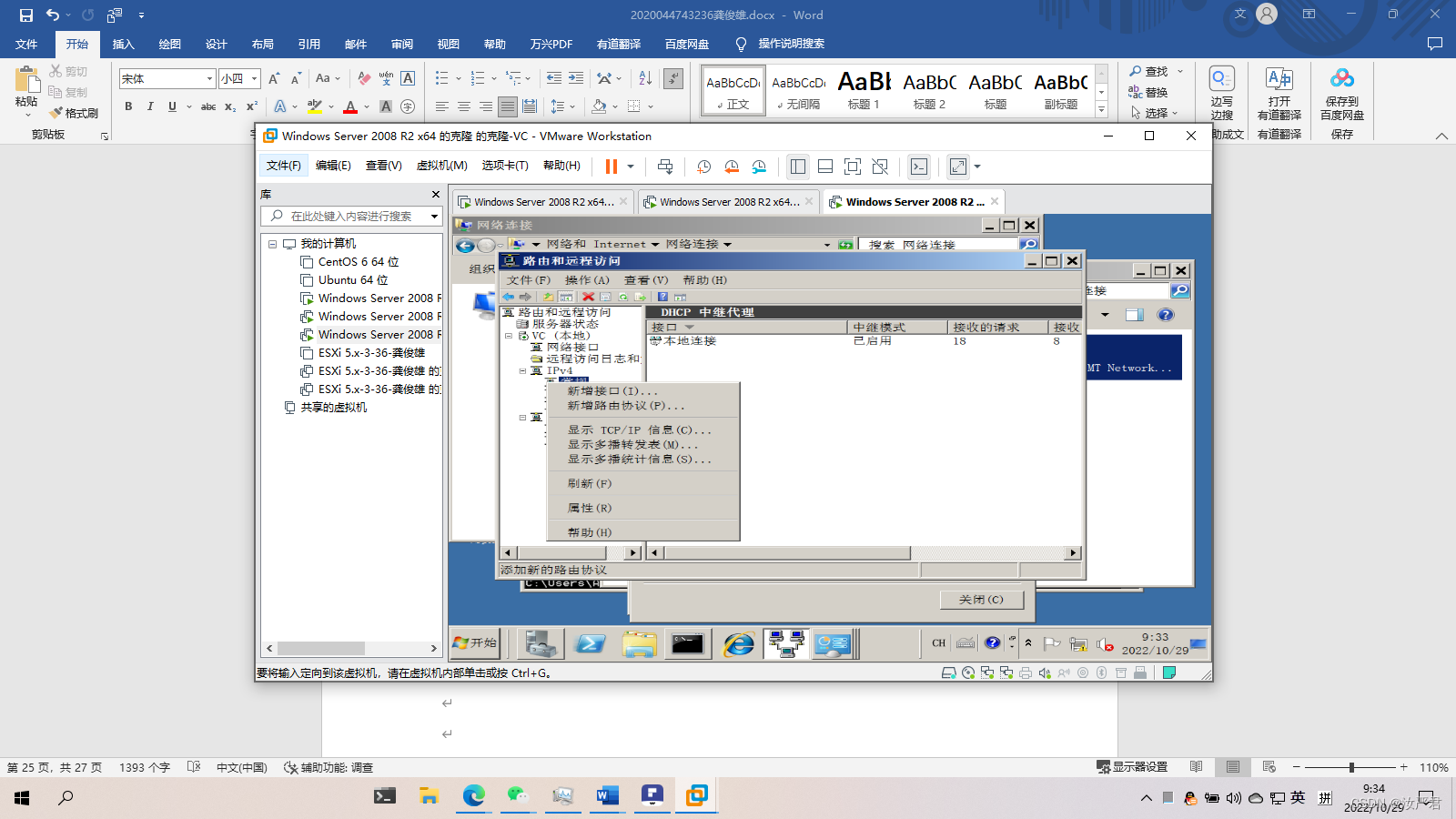Open 操作(A) menu in Routing window
The width and height of the screenshot is (1456, 819).
point(587,280)
